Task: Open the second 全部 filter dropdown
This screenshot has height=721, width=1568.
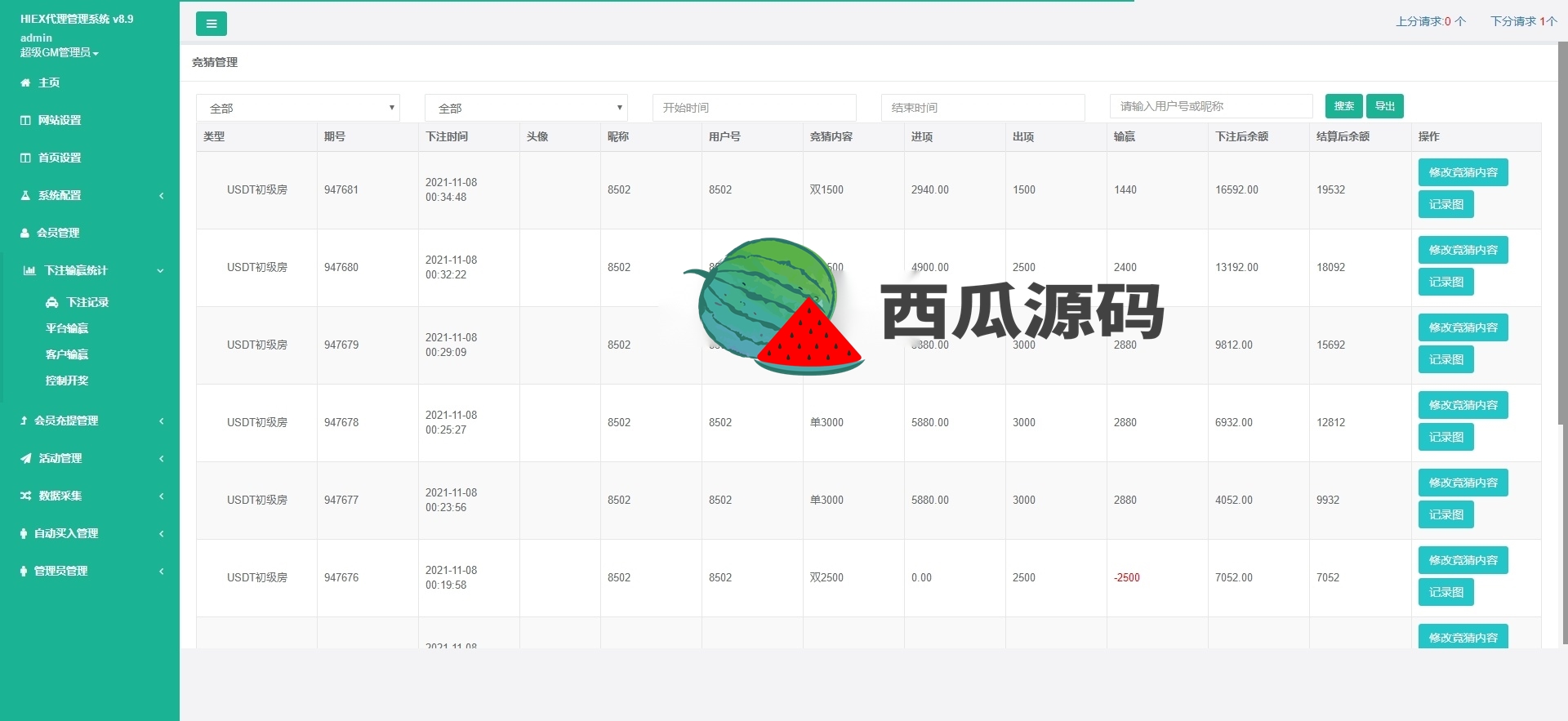Action: click(527, 108)
